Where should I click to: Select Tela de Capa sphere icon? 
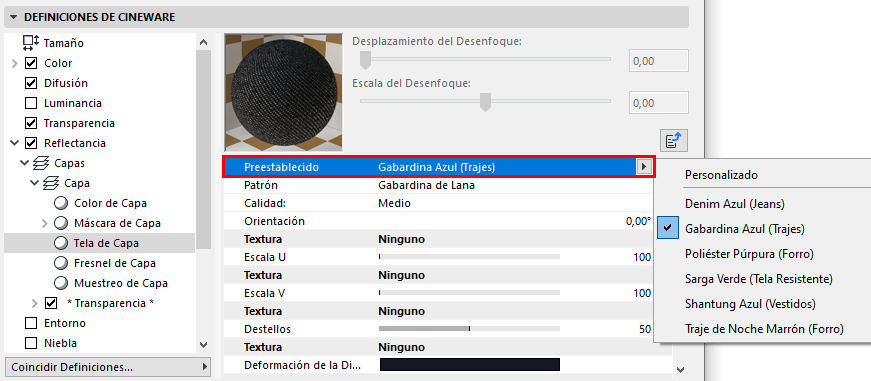61,243
